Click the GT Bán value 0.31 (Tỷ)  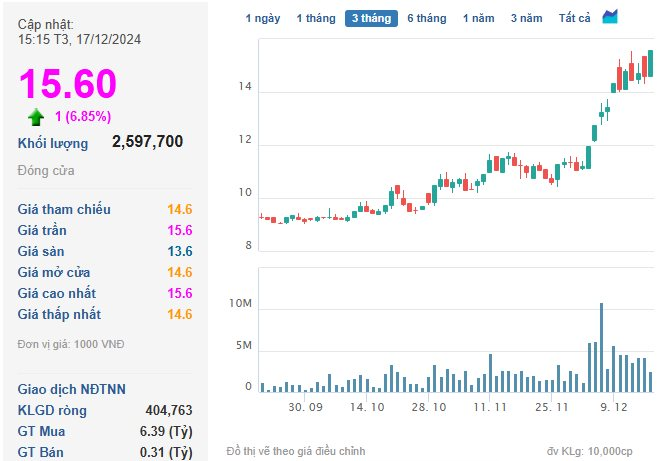point(166,452)
